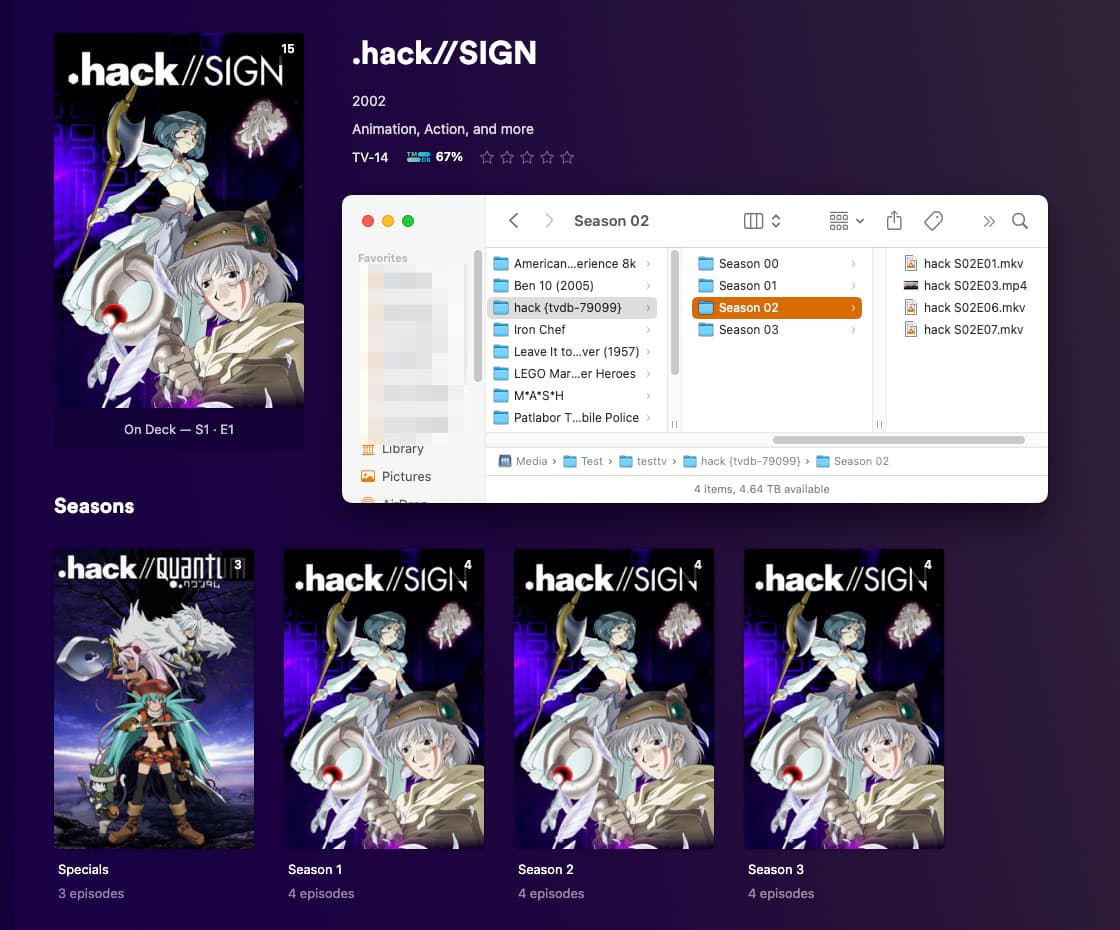Show the hidden Finder toolbar items

point(989,221)
